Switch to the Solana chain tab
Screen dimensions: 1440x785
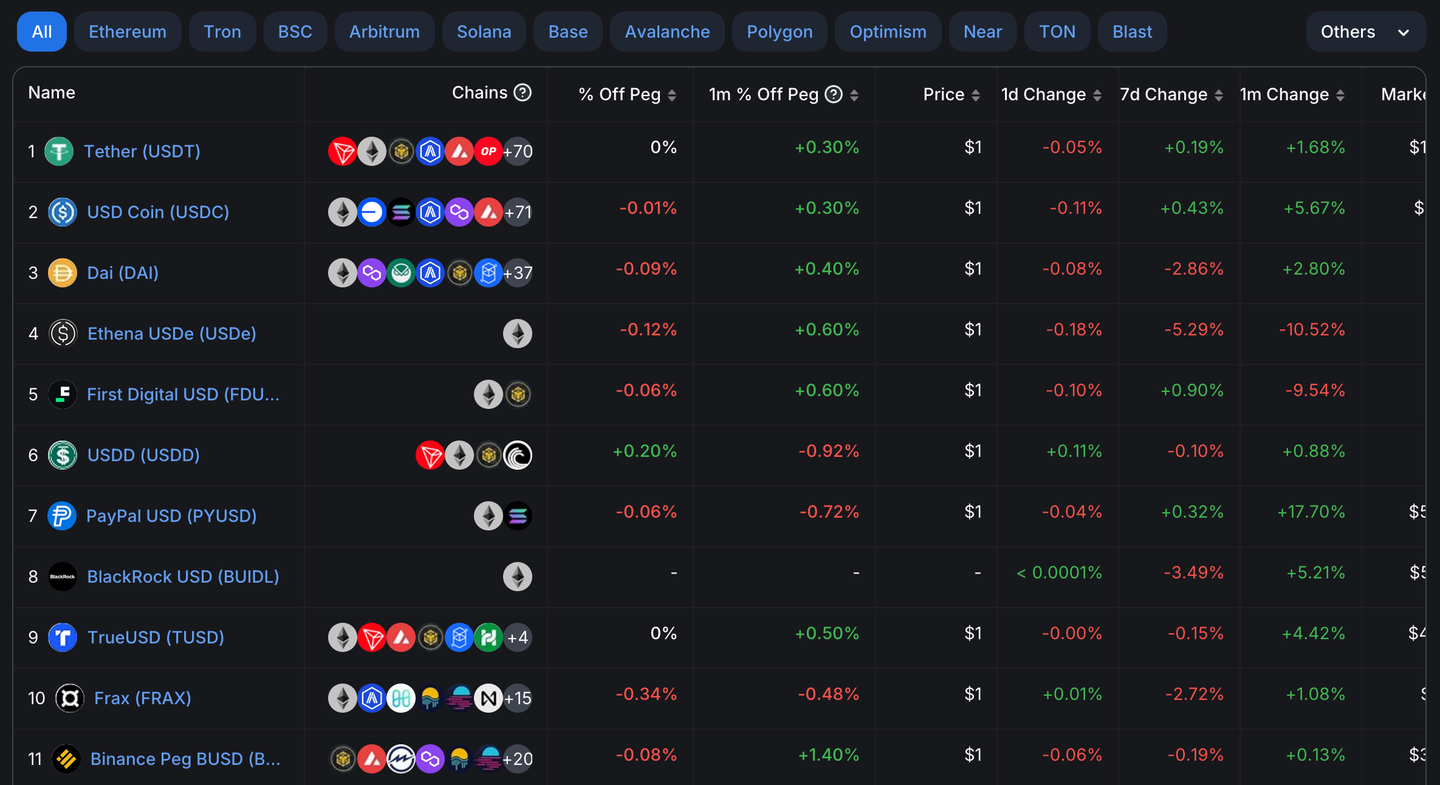[x=484, y=32]
